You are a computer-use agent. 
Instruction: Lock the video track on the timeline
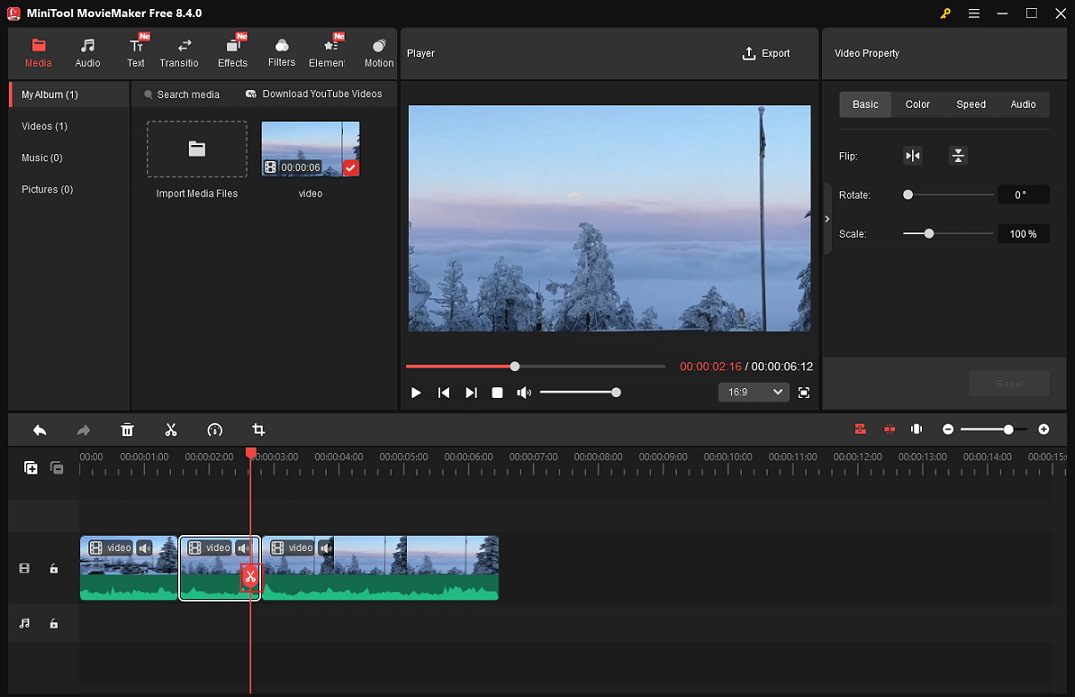tap(54, 568)
